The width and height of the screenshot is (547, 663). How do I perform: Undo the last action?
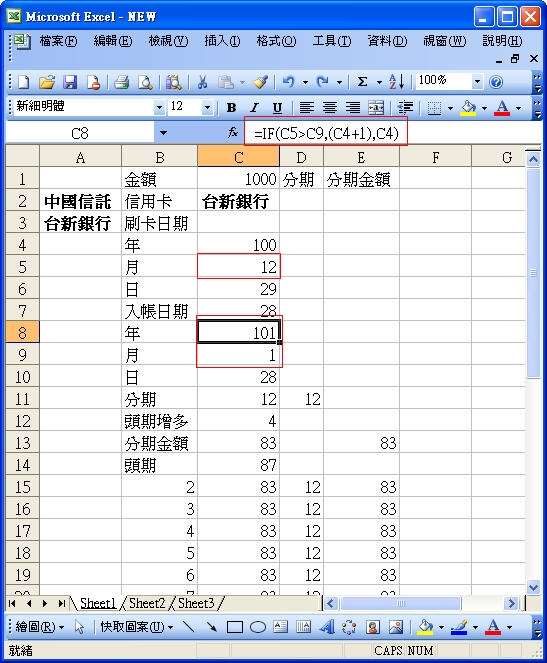pos(289,82)
